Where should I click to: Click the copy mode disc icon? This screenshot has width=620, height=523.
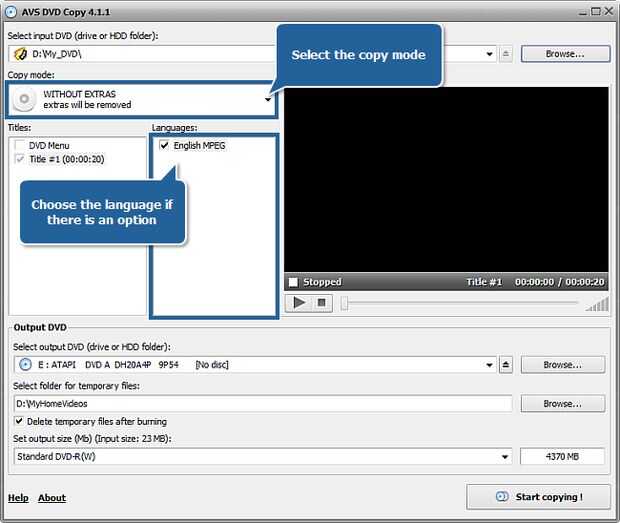click(24, 99)
